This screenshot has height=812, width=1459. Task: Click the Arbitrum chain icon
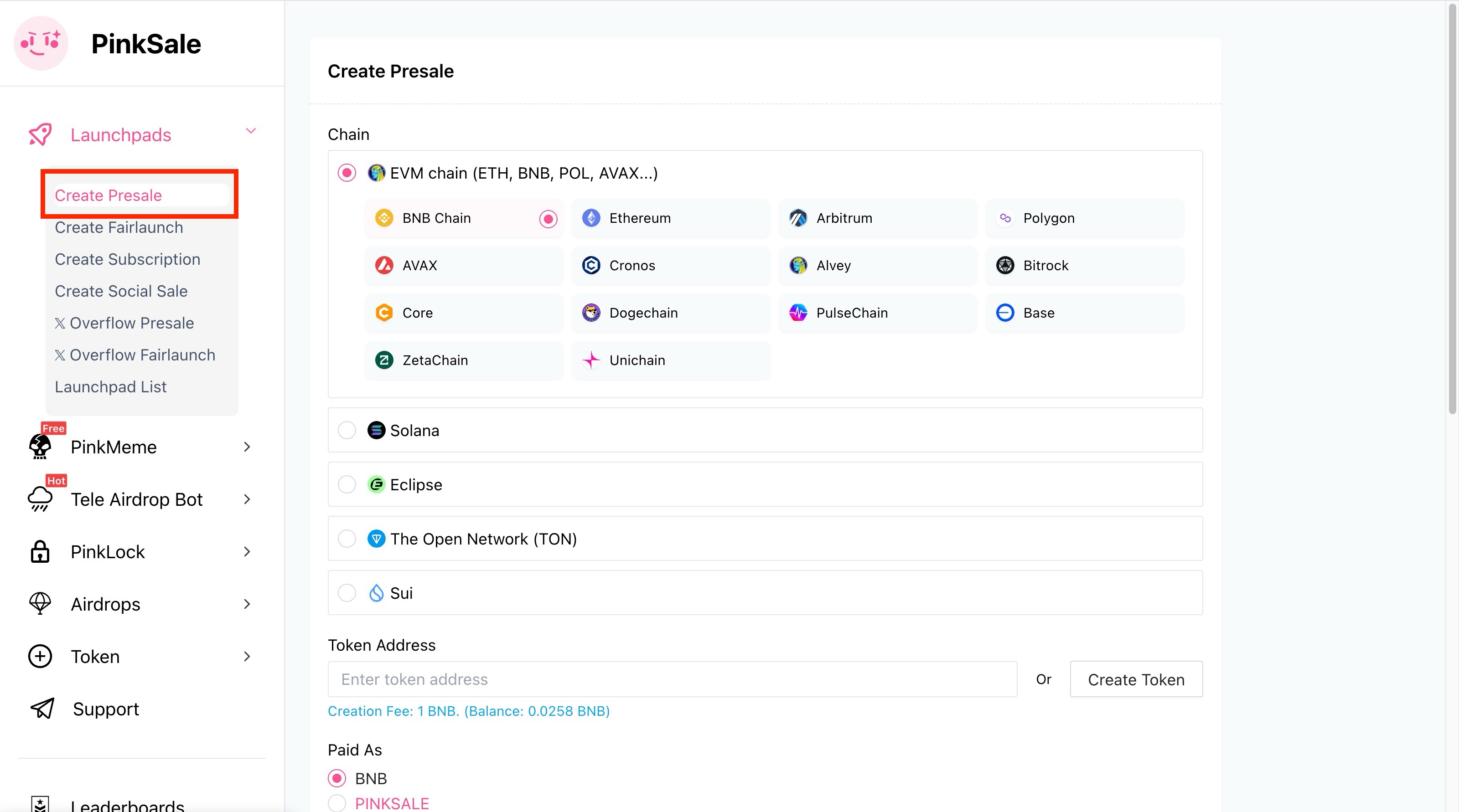[799, 218]
